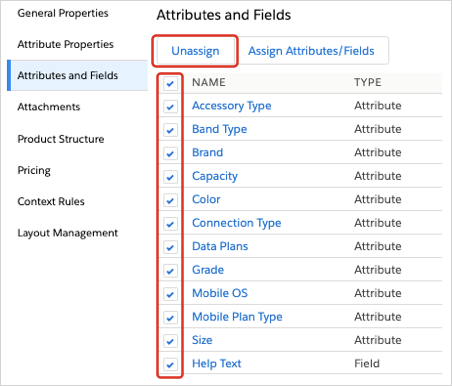452x386 pixels.
Task: Toggle the Brand row checkbox
Action: click(x=170, y=154)
